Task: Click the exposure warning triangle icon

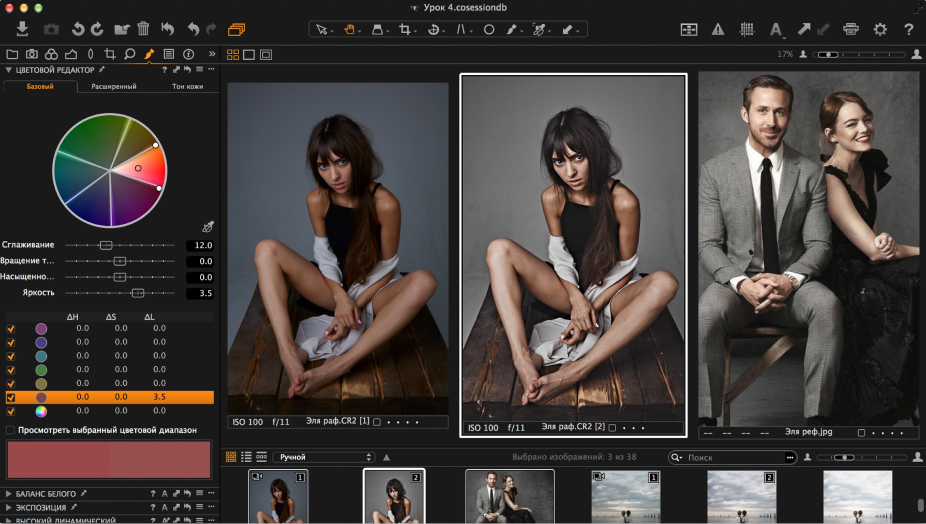Action: [x=717, y=29]
